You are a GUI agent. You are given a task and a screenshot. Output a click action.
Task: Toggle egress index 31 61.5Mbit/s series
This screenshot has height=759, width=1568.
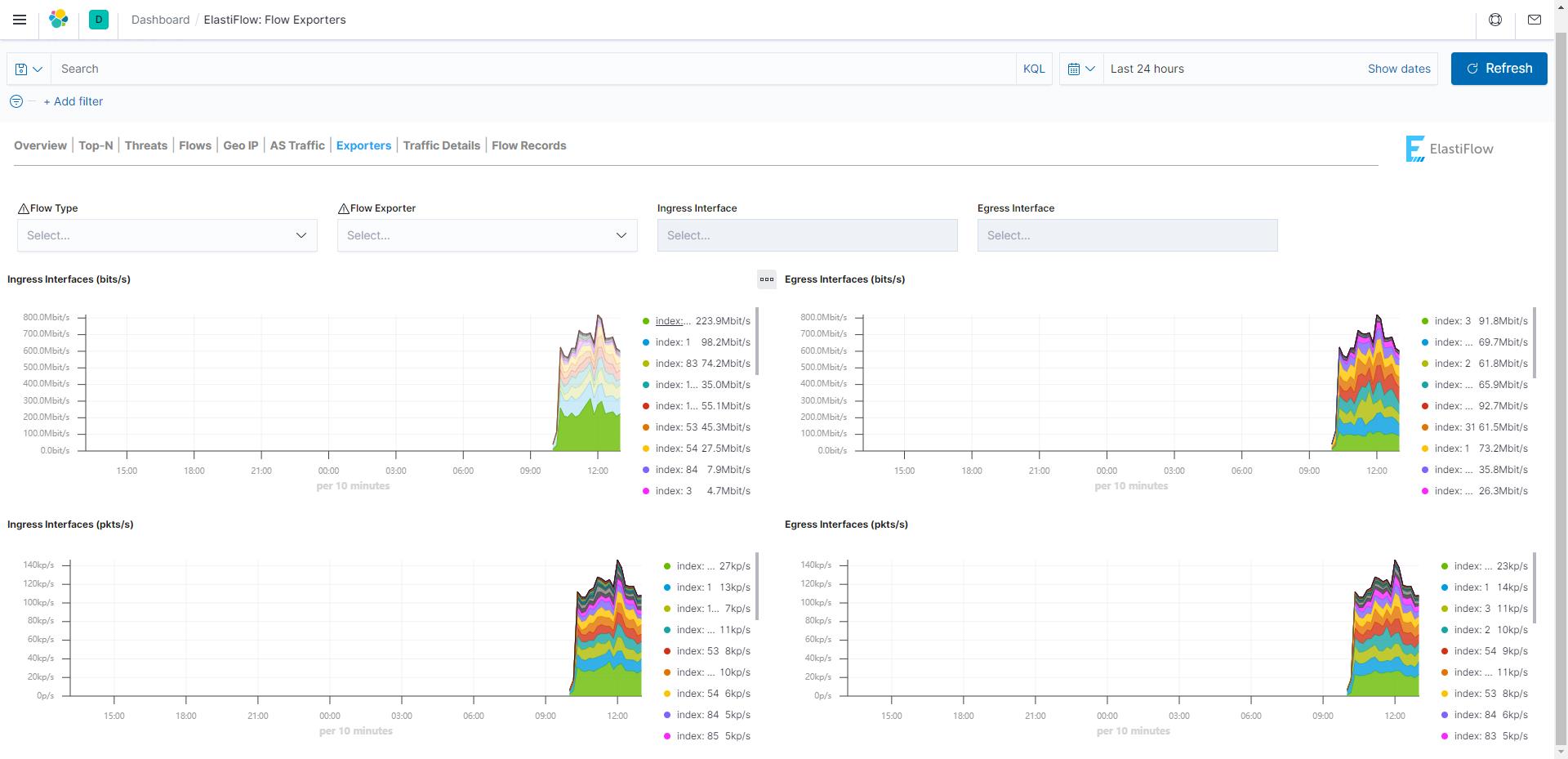pos(1475,427)
